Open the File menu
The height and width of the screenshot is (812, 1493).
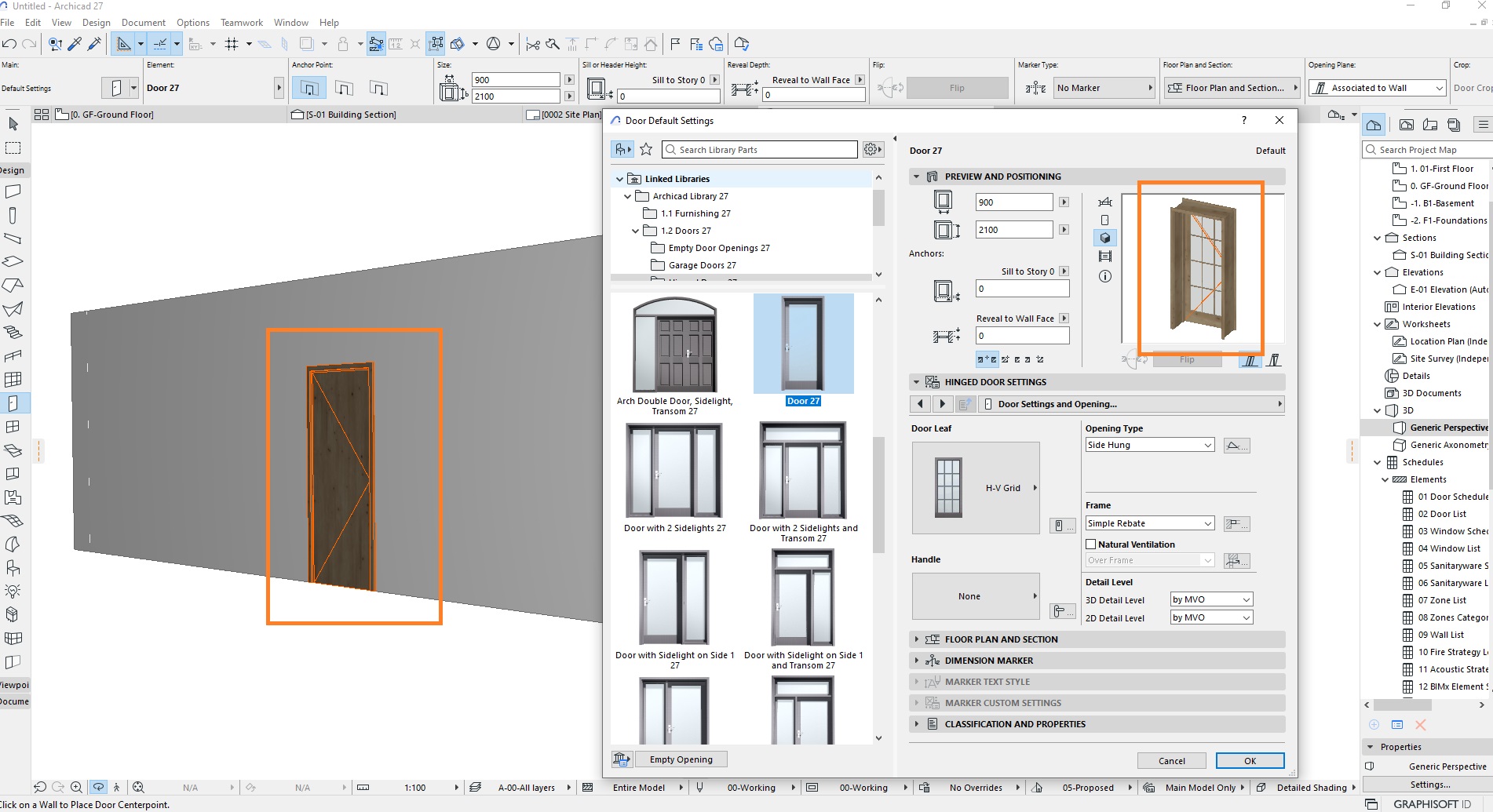coord(8,23)
